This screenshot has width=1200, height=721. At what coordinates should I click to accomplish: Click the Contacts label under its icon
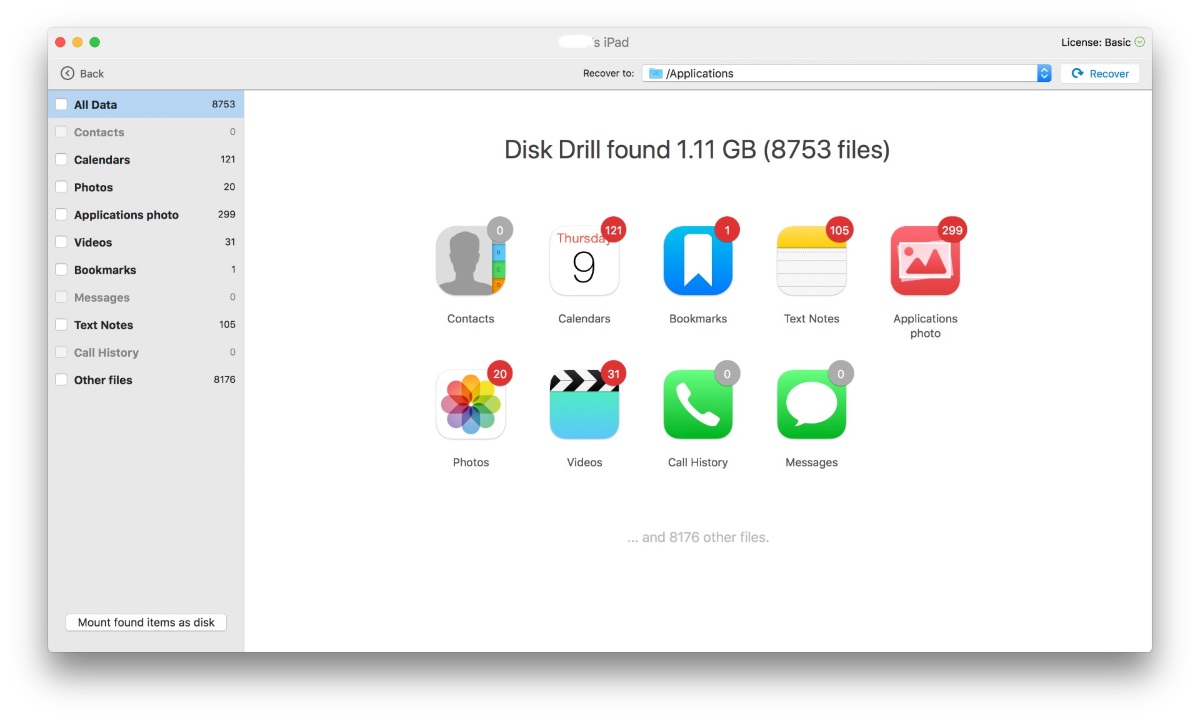[x=471, y=319]
